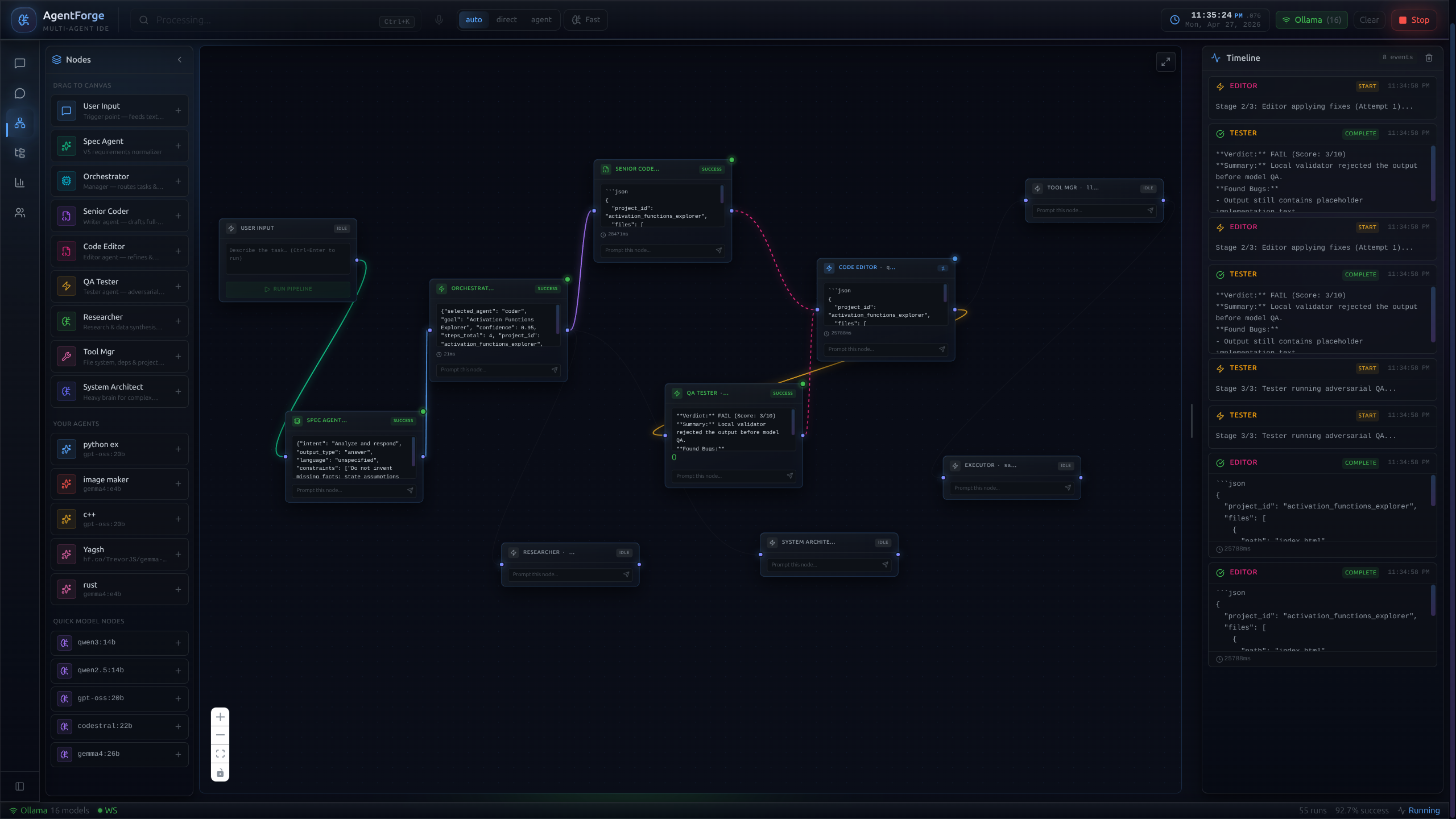Send prompt in Spec Agent node
This screenshot has width=1456, height=819.
tap(409, 490)
